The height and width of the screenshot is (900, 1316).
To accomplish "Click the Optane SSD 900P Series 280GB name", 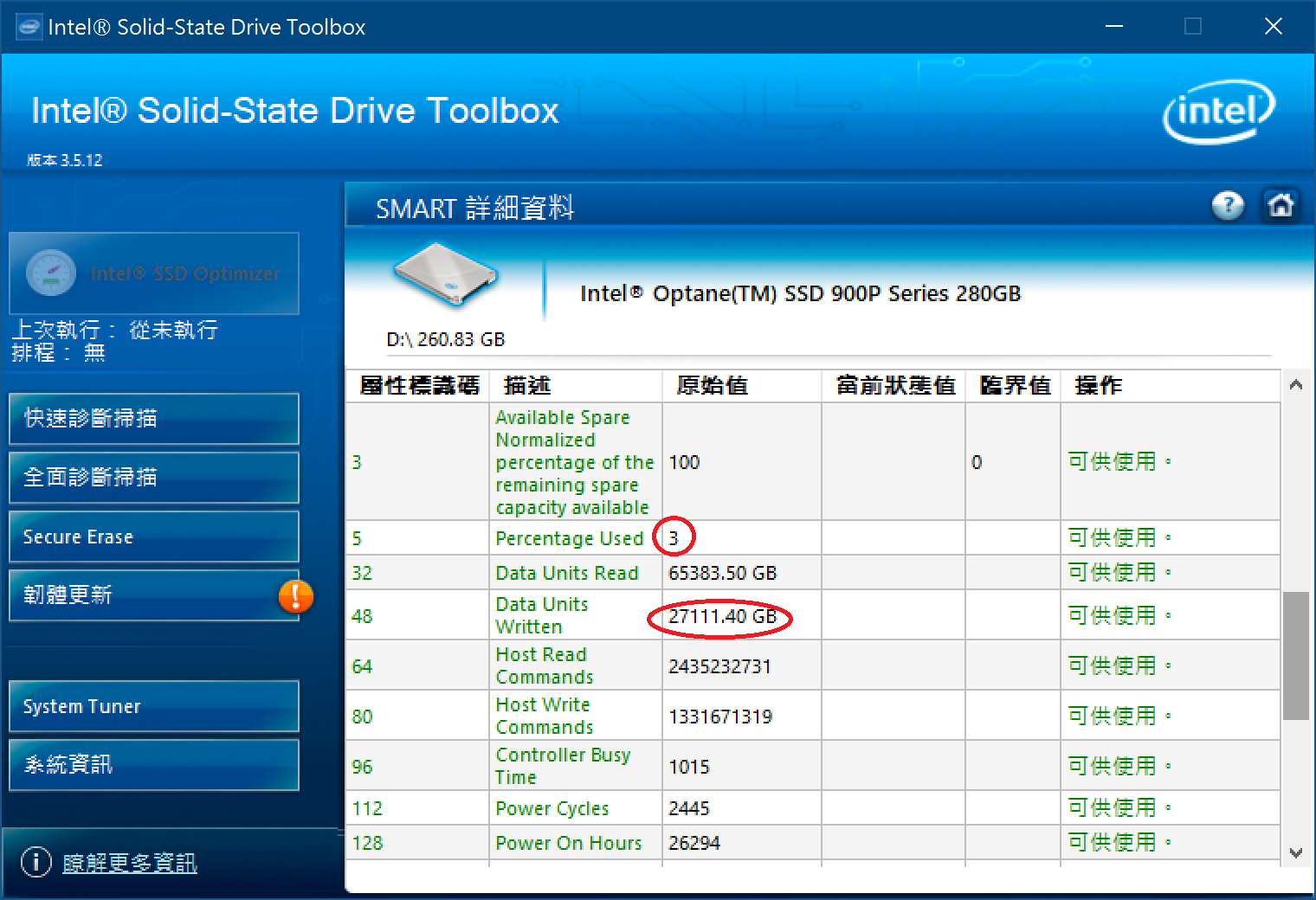I will (x=800, y=294).
